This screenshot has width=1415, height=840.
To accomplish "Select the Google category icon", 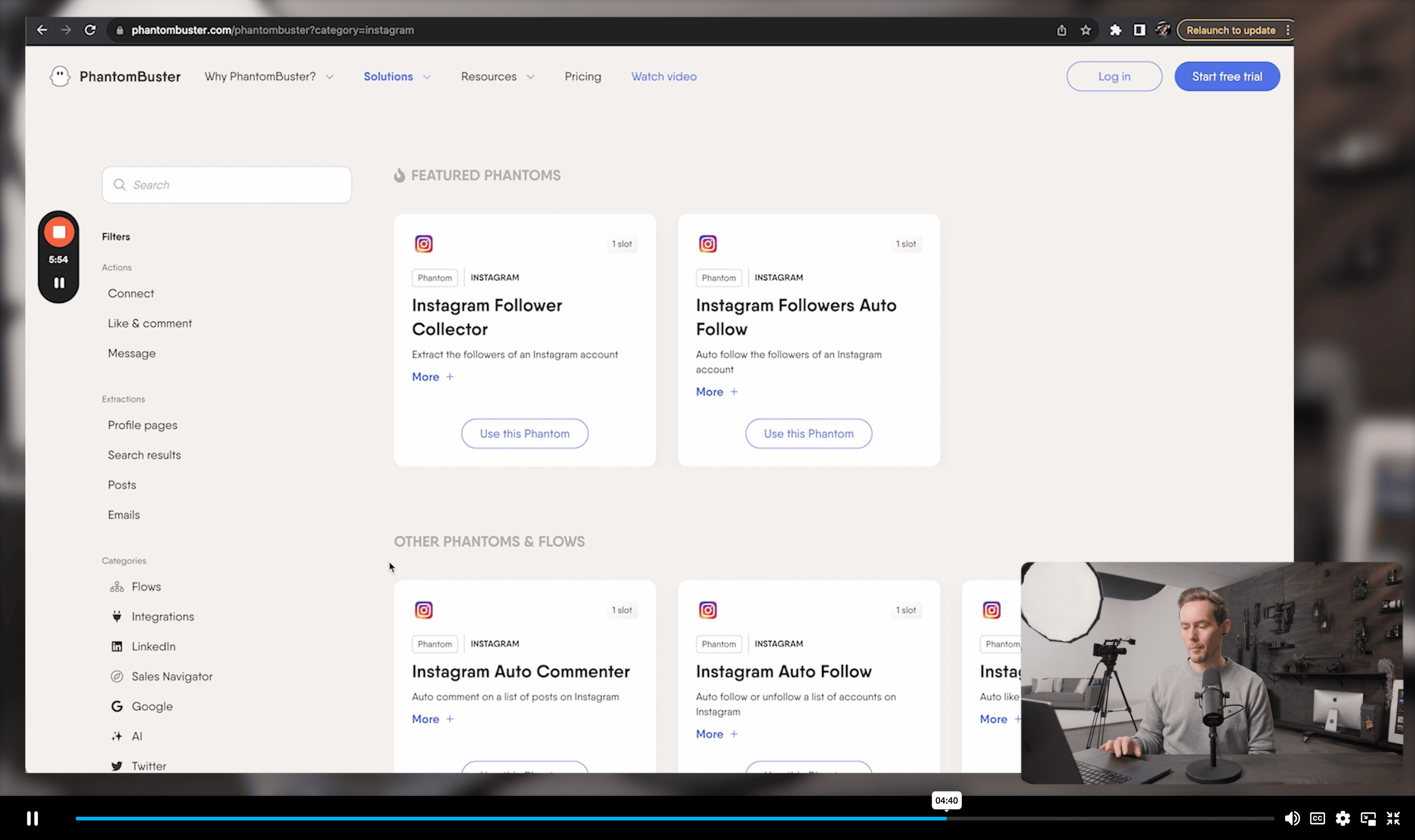I will pos(117,707).
